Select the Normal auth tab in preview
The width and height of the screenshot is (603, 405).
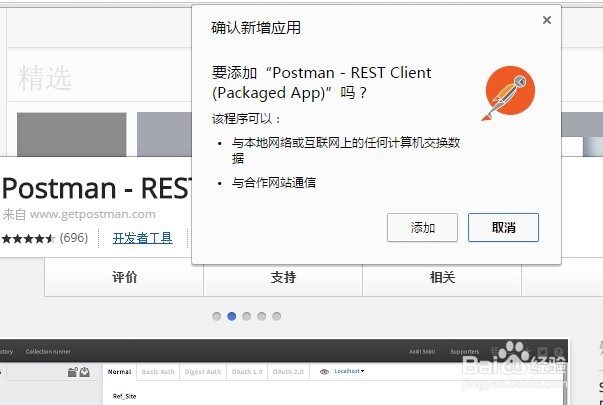pyautogui.click(x=120, y=372)
